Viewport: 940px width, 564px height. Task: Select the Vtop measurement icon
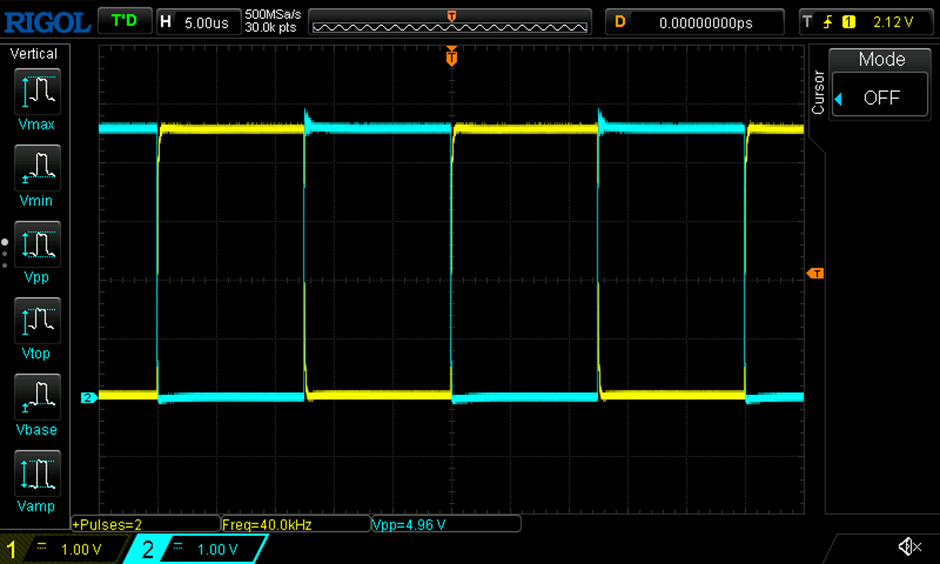click(37, 321)
